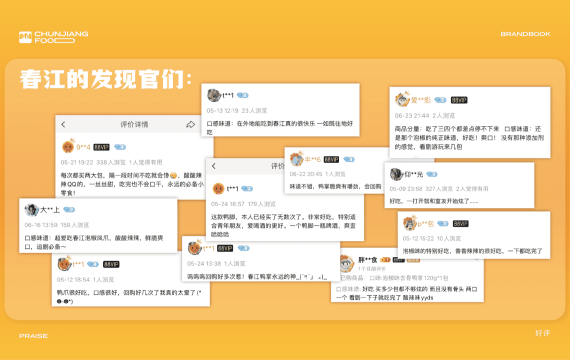Click the Chunjiang Food logo
This screenshot has width=570, height=360.
pos(54,37)
